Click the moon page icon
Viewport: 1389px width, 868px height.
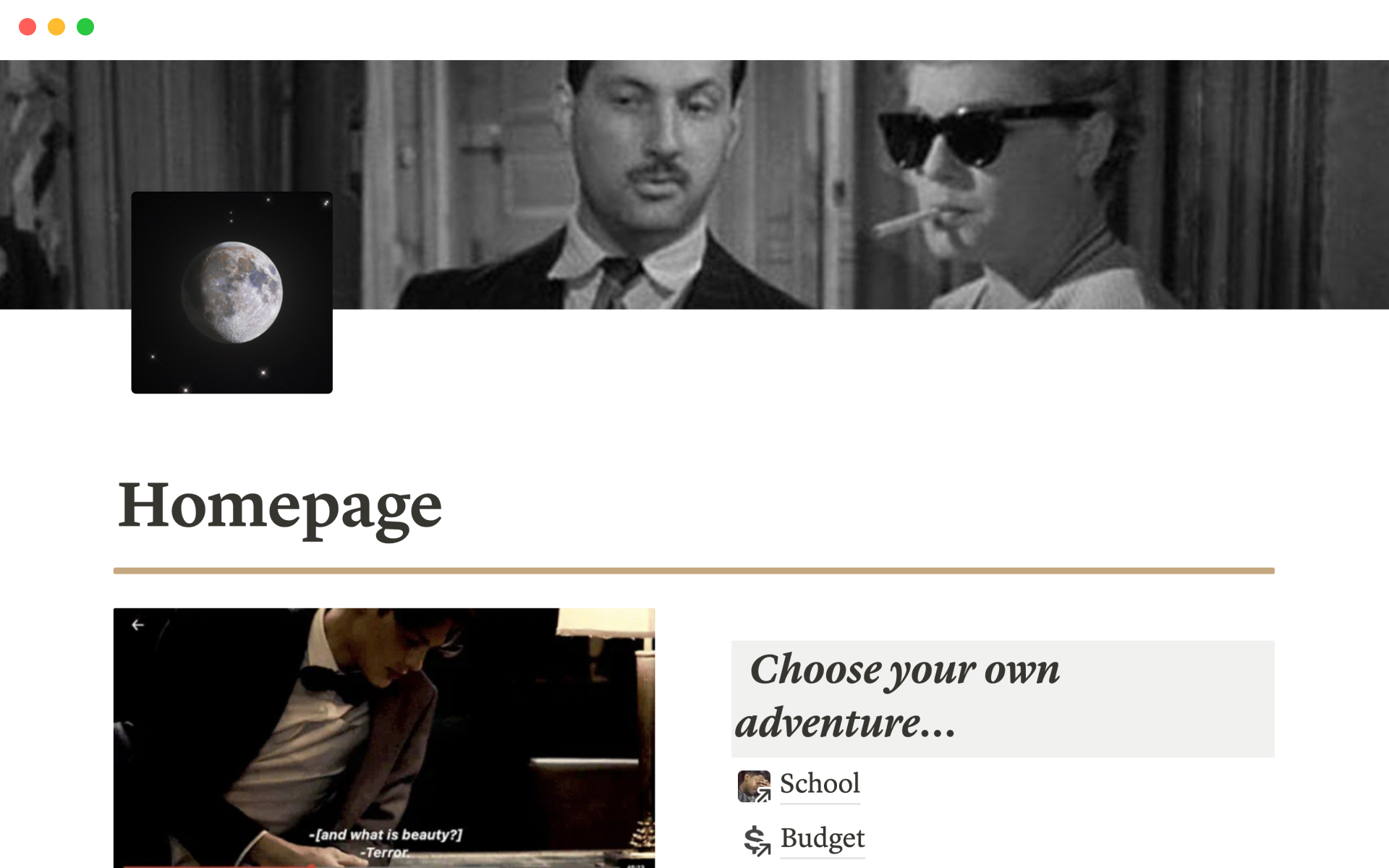(231, 292)
